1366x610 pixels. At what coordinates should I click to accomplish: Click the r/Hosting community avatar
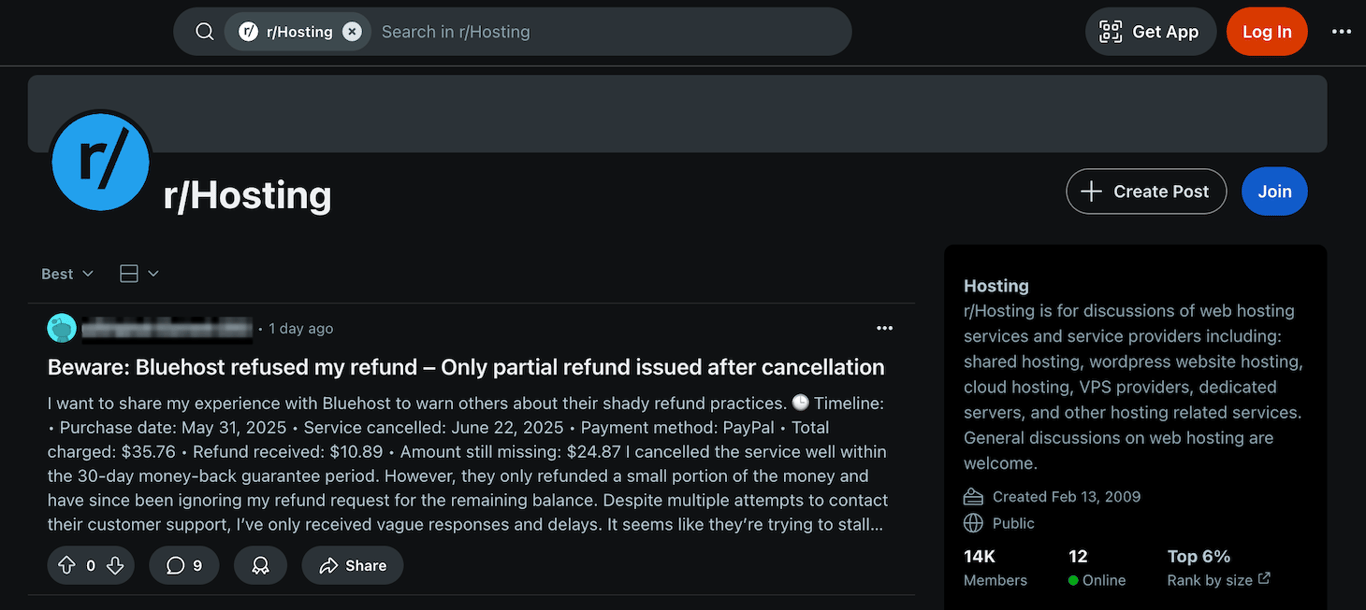(100, 162)
